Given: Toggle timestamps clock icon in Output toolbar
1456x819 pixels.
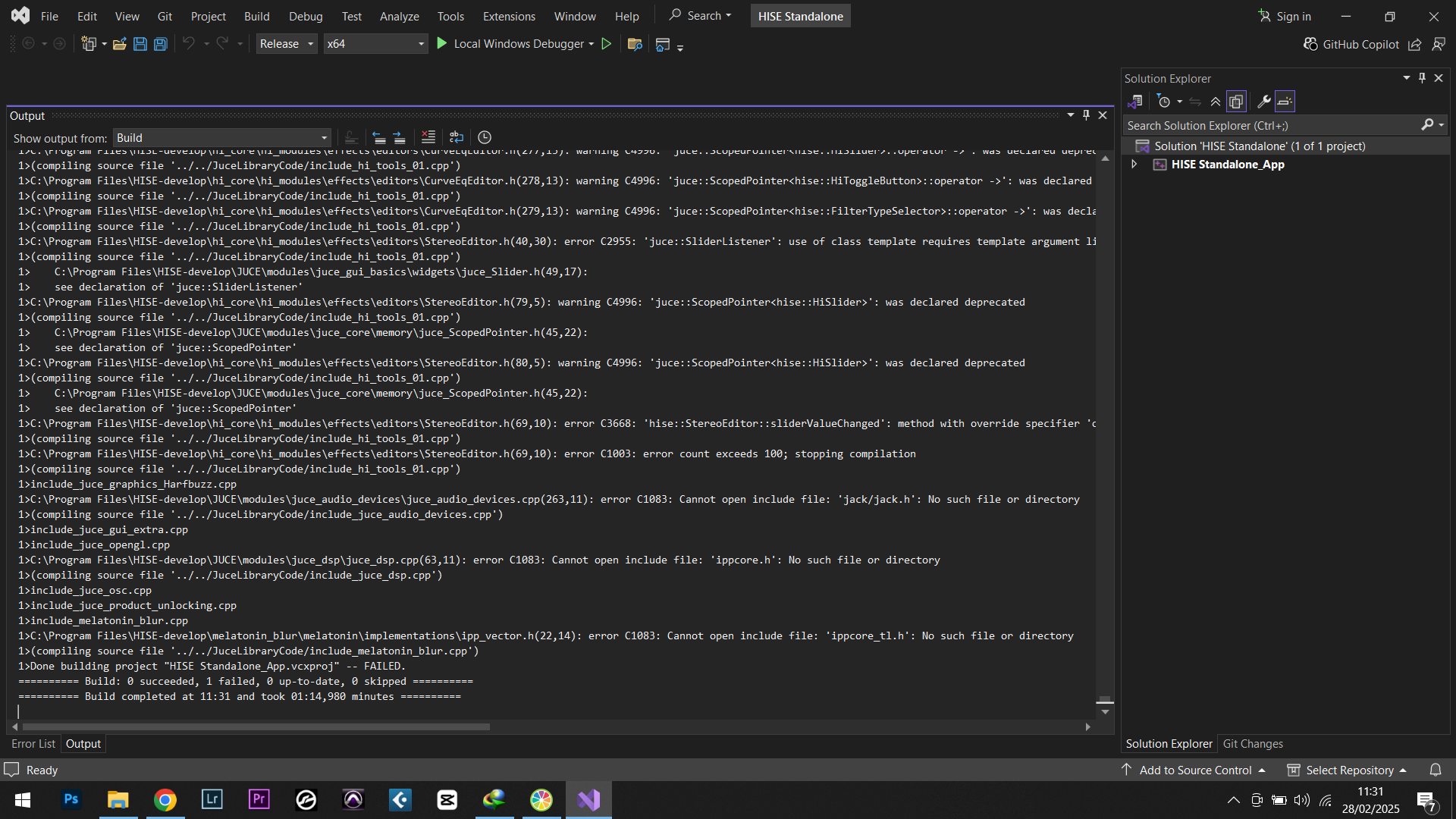Looking at the screenshot, I should pos(485,137).
